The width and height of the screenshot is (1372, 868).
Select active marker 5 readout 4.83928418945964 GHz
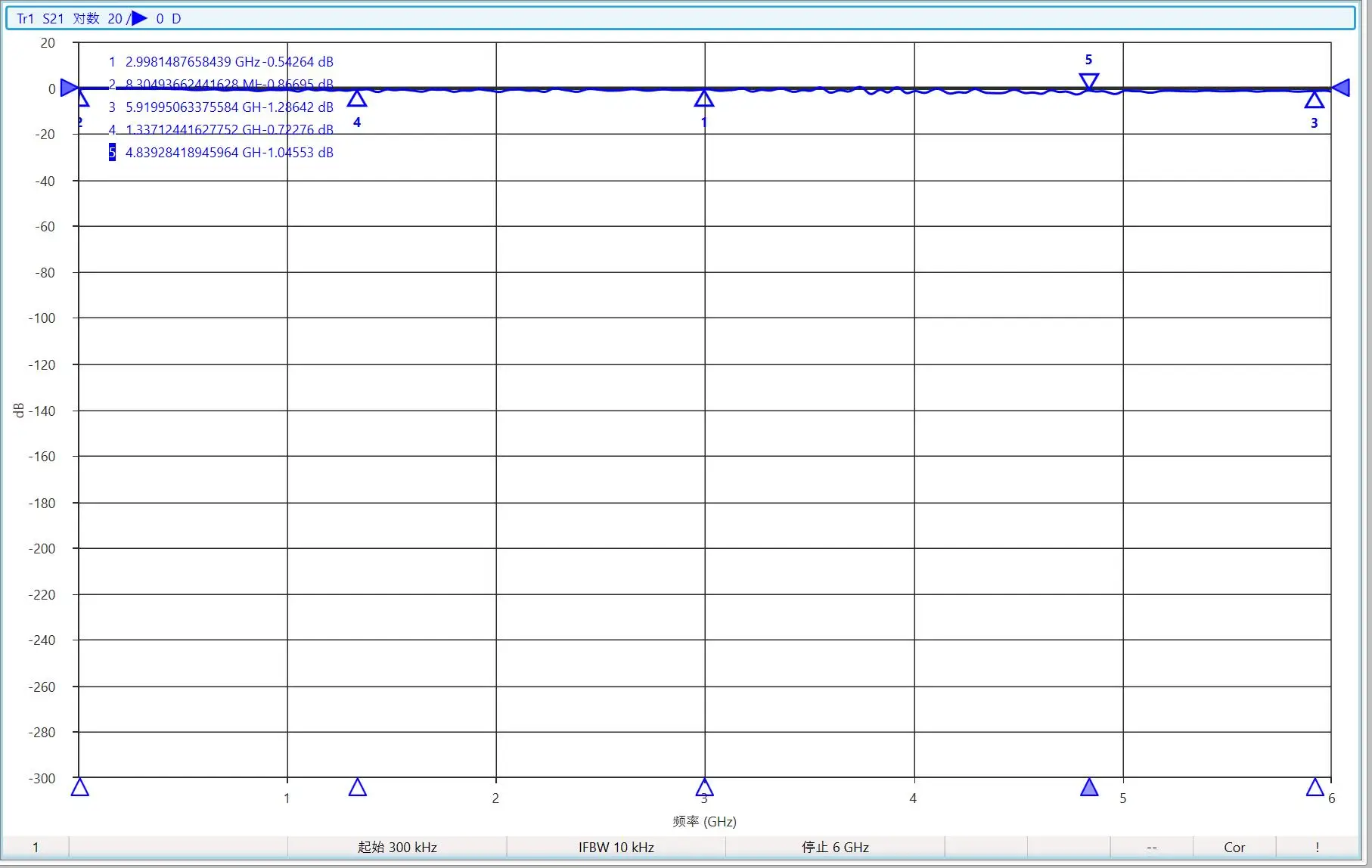pyautogui.click(x=221, y=153)
